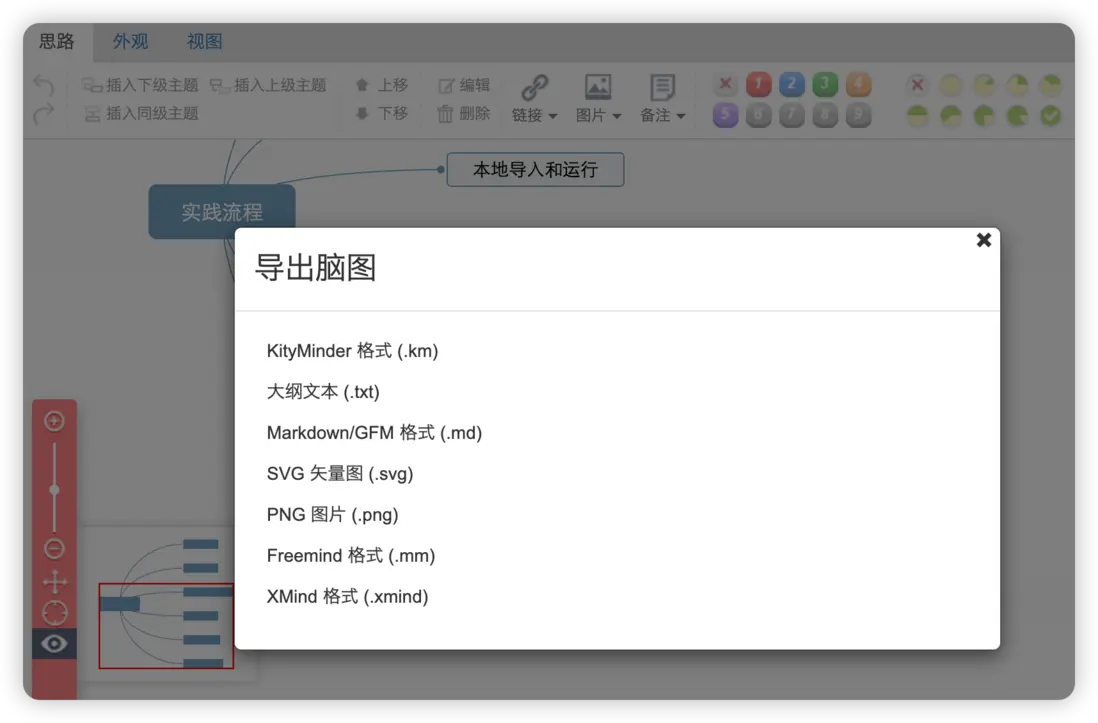Select priority 1 red badge

click(x=758, y=85)
